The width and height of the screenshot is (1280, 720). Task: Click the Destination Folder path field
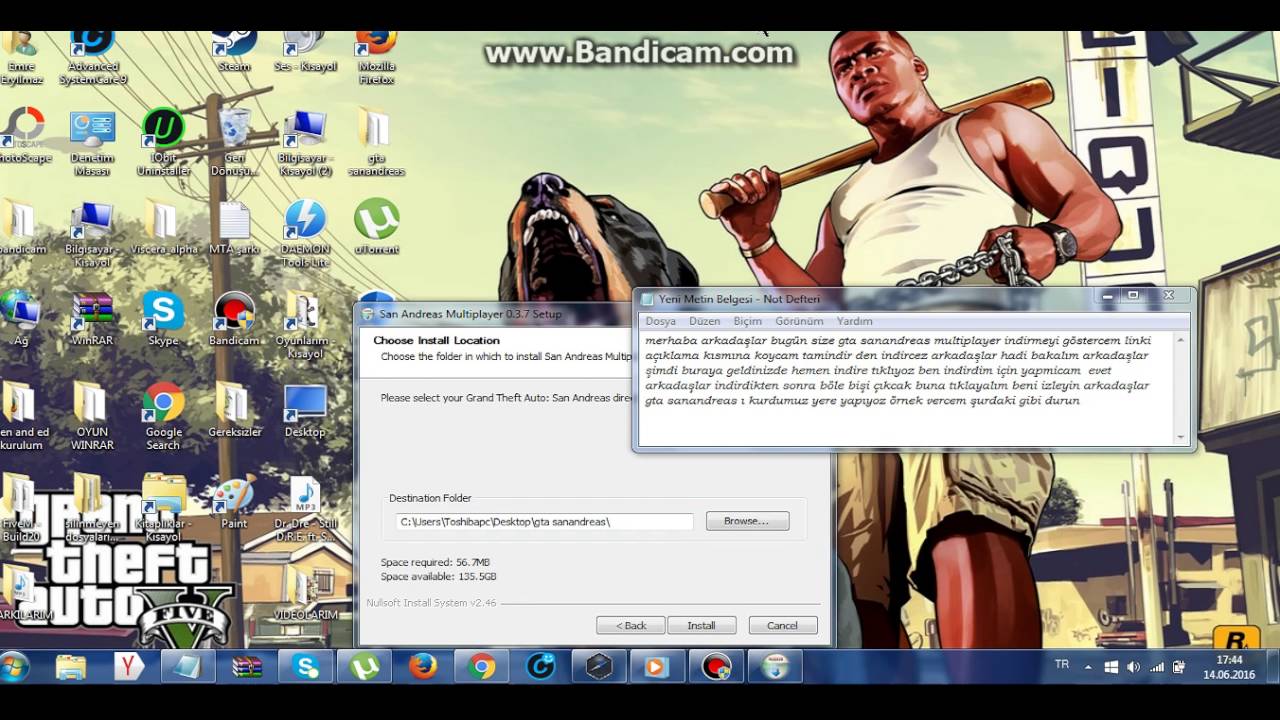[x=543, y=521]
